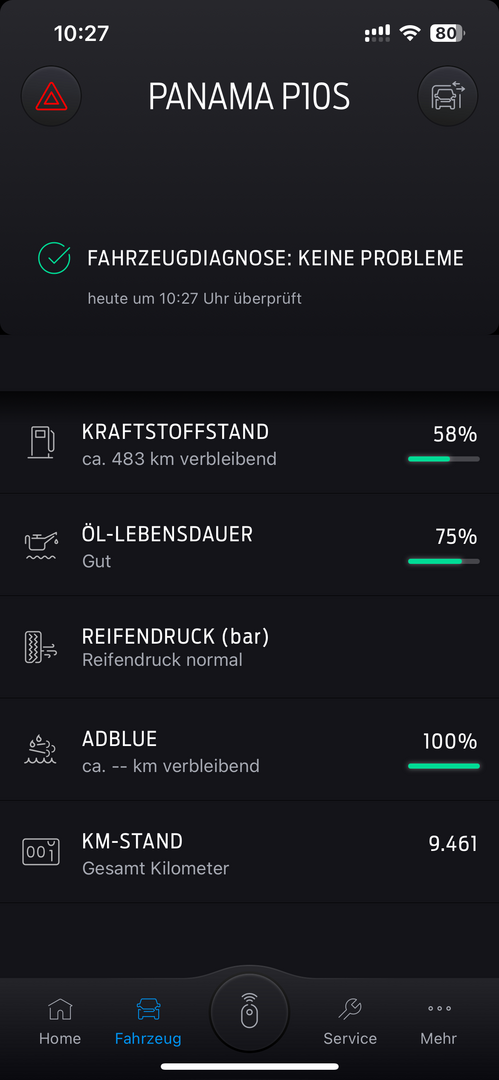
Task: Tap the Öl-Lebensdauer 75% progress bar
Action: [x=444, y=561]
